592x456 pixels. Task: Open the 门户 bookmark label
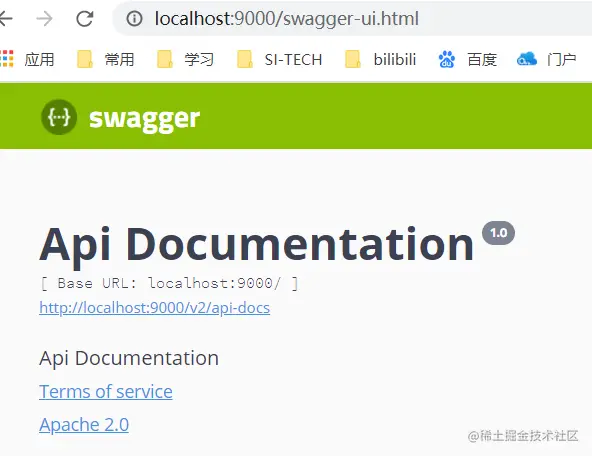click(561, 60)
